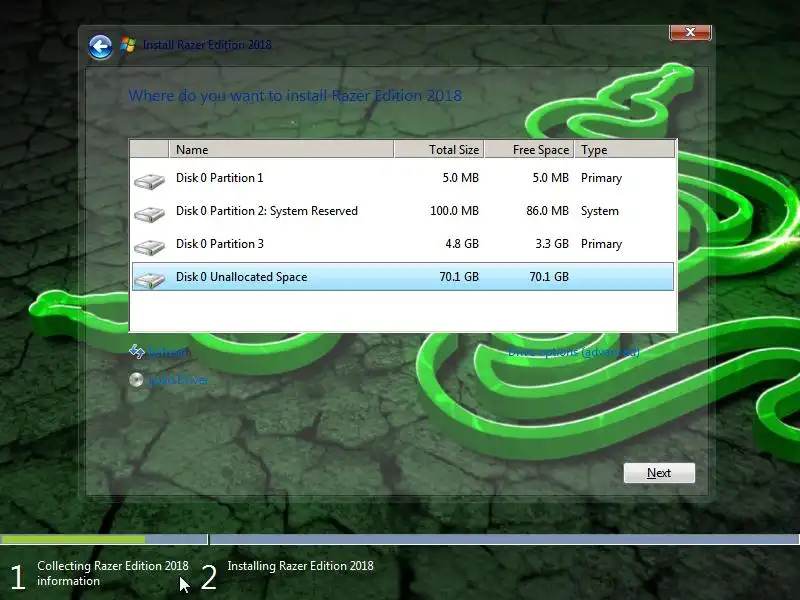Viewport: 800px width, 600px height.
Task: Click the installation progress bar
Action: 400,539
